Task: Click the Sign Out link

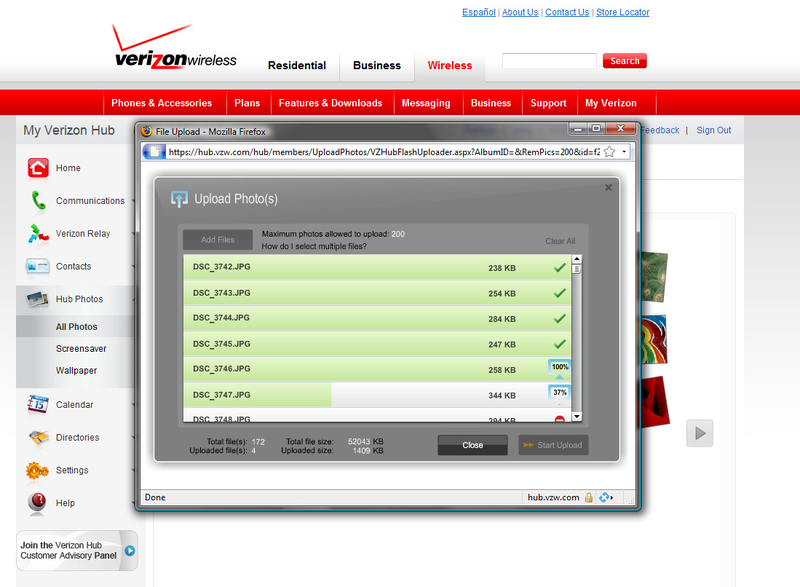Action: tap(714, 130)
